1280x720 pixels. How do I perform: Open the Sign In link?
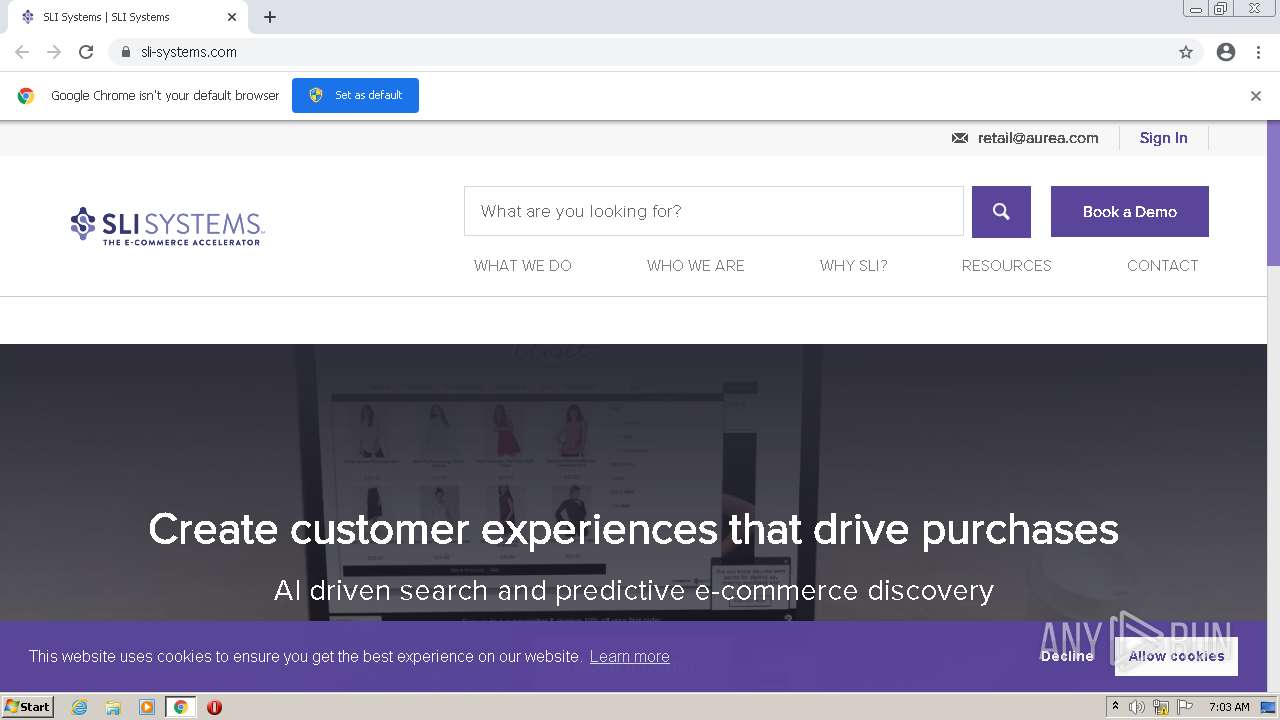click(x=1163, y=138)
